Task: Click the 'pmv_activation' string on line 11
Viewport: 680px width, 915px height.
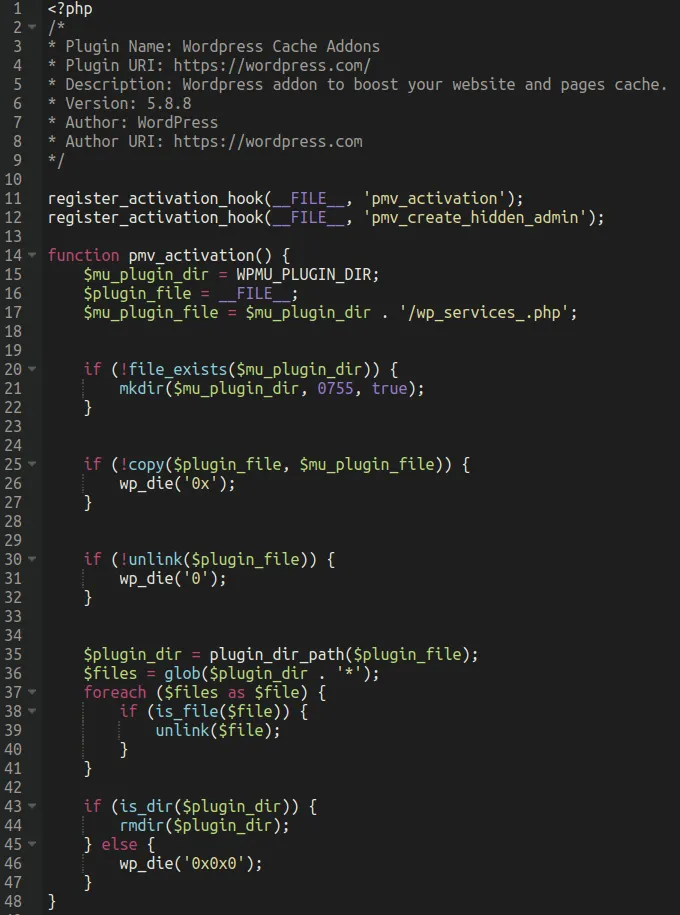Action: [x=434, y=198]
